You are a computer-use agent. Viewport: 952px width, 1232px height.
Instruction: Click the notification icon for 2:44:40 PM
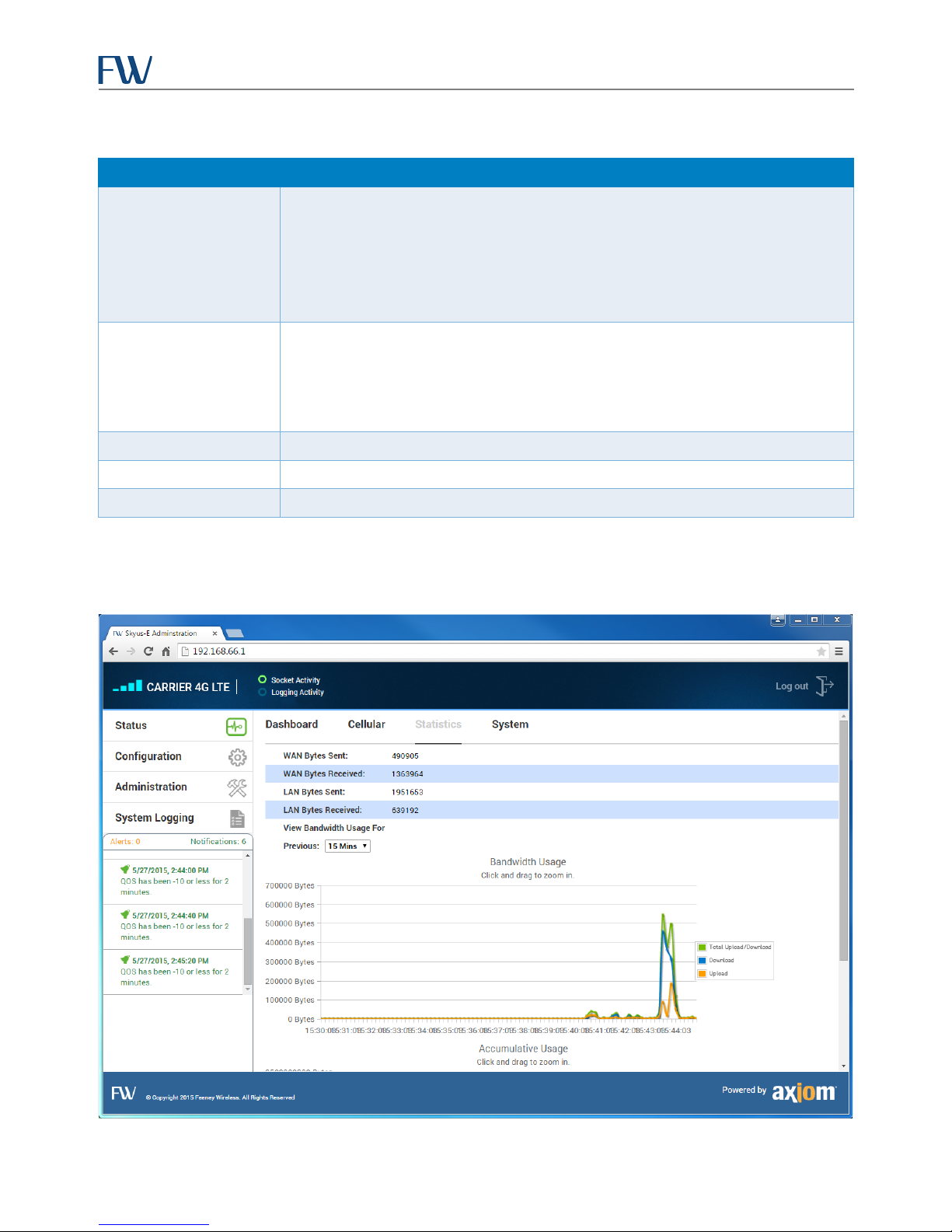124,915
